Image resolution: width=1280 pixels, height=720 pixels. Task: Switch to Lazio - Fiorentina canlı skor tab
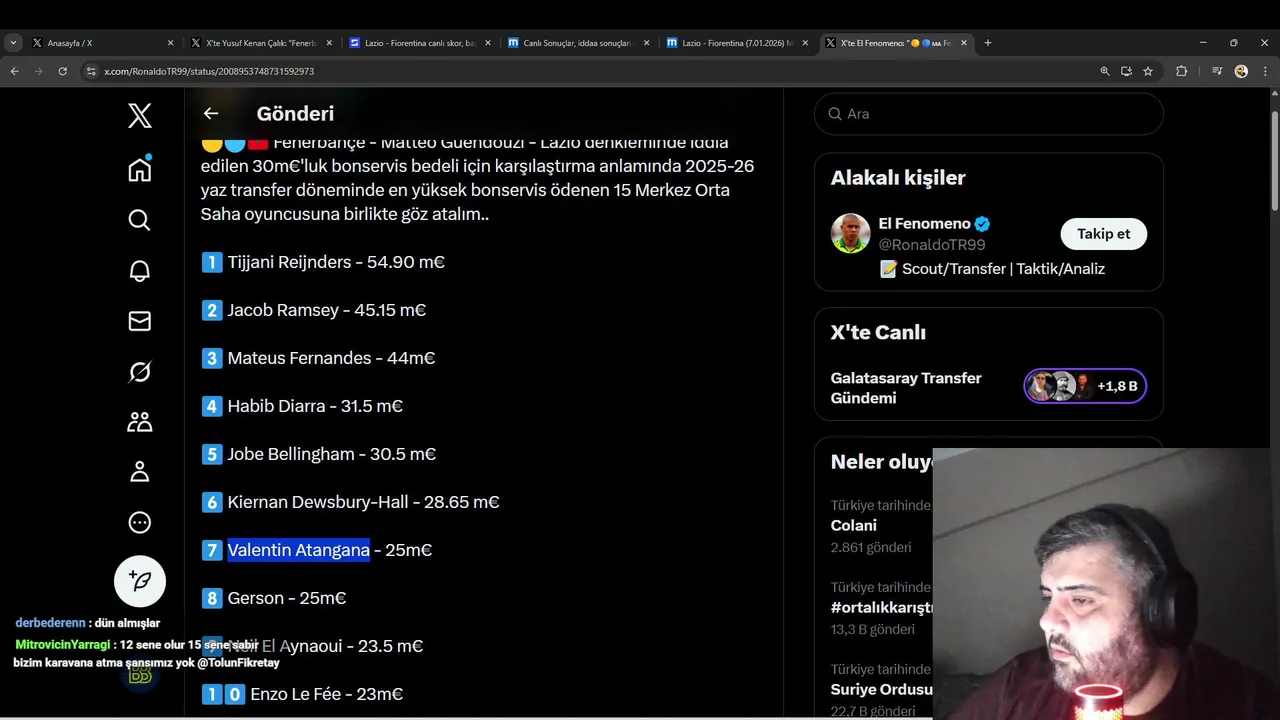point(420,43)
